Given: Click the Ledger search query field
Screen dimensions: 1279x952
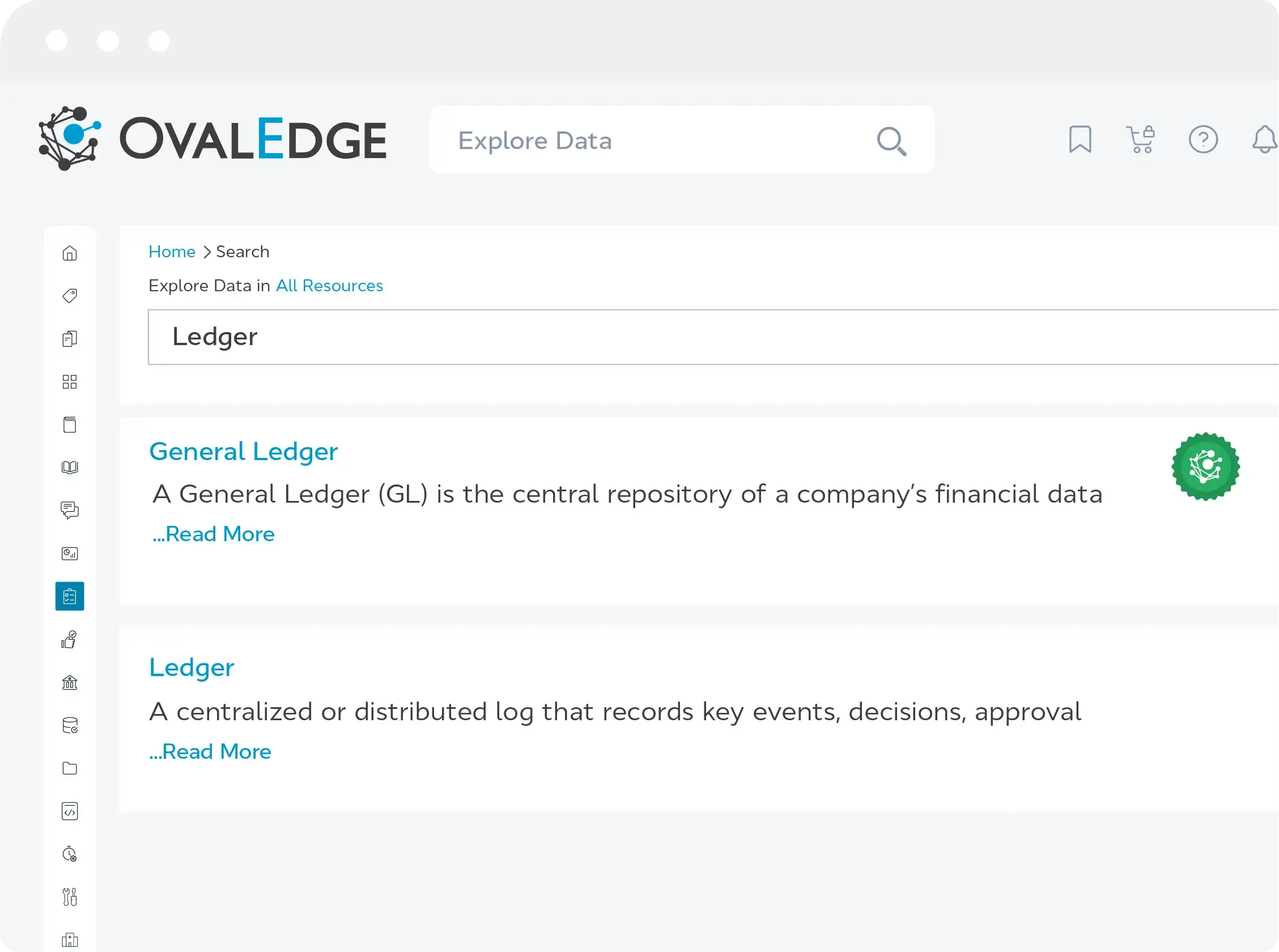Looking at the screenshot, I should point(691,337).
